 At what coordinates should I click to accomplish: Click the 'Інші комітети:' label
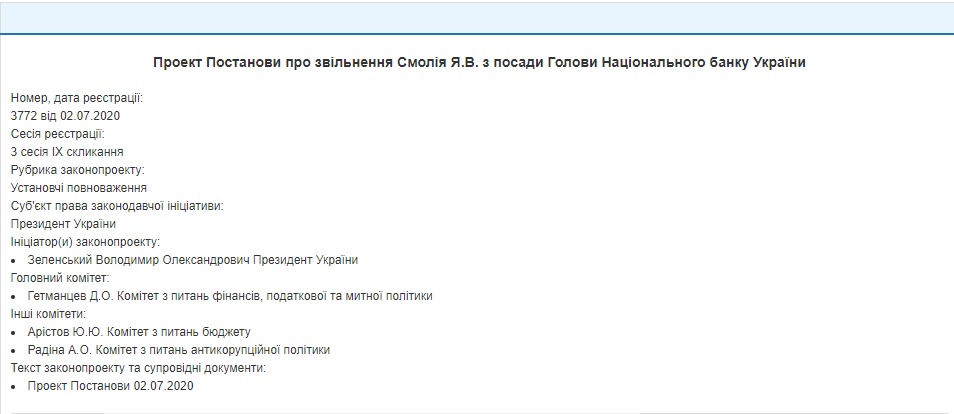coord(48,314)
